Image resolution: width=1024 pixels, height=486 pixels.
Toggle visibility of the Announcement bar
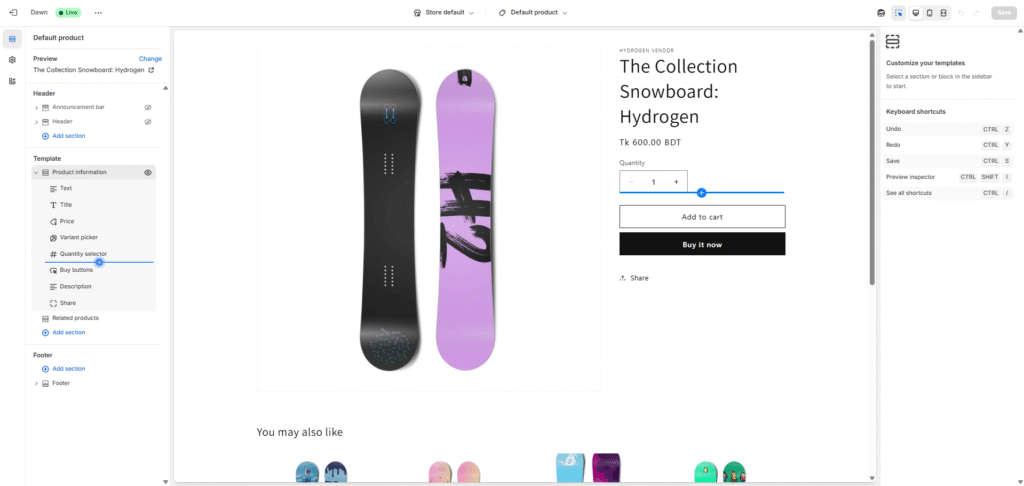pyautogui.click(x=147, y=106)
